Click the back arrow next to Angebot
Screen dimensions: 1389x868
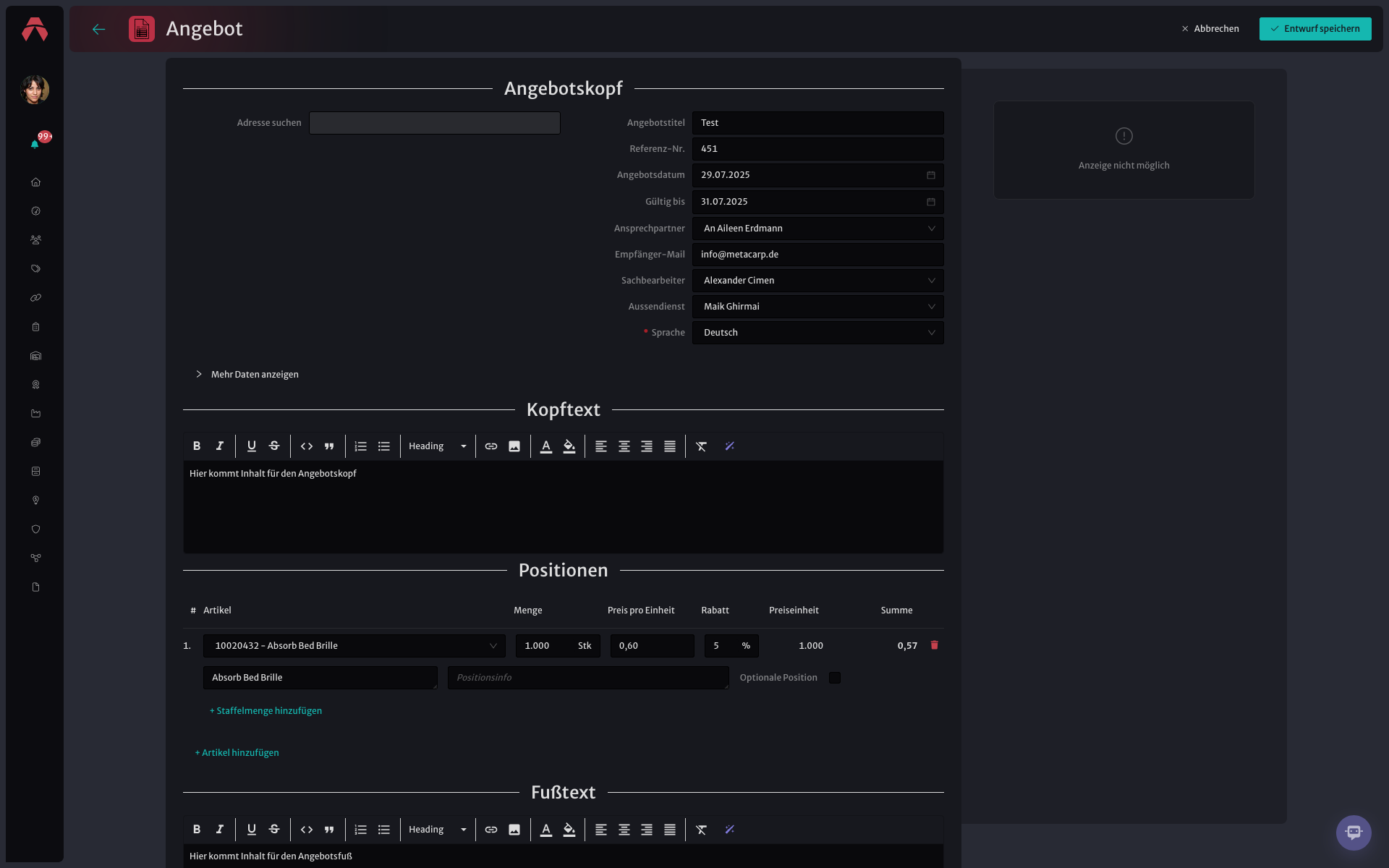click(99, 29)
